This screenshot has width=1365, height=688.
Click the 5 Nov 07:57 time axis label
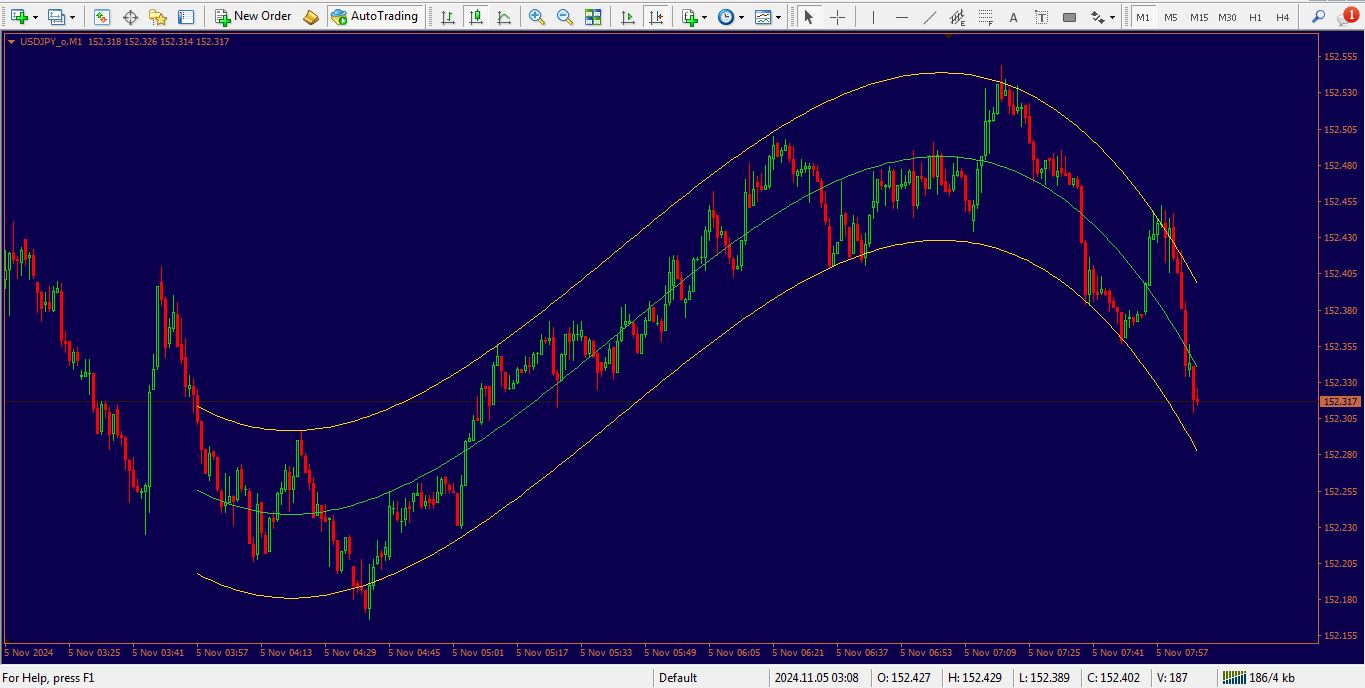(x=1182, y=652)
